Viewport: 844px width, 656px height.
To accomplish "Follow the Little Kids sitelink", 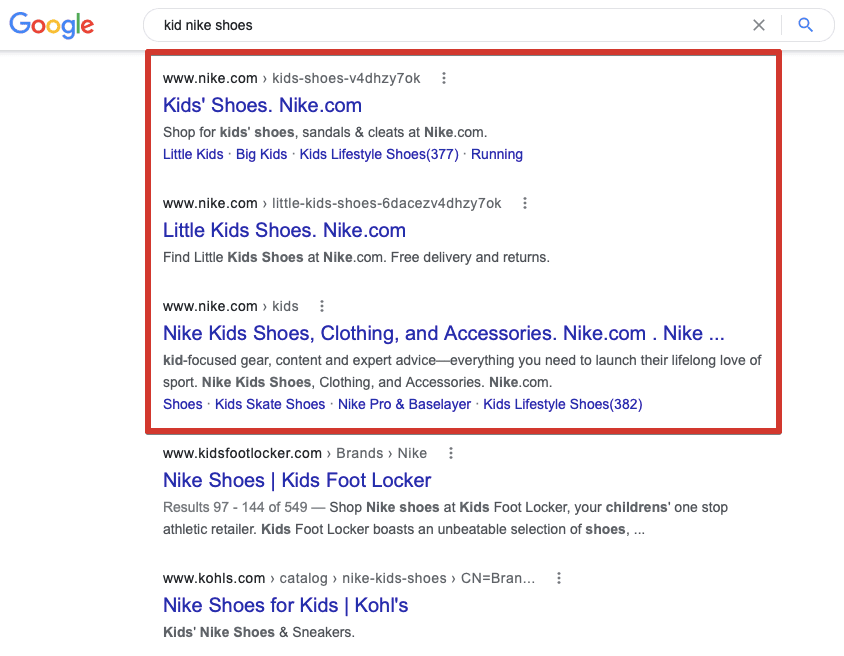I will 193,154.
